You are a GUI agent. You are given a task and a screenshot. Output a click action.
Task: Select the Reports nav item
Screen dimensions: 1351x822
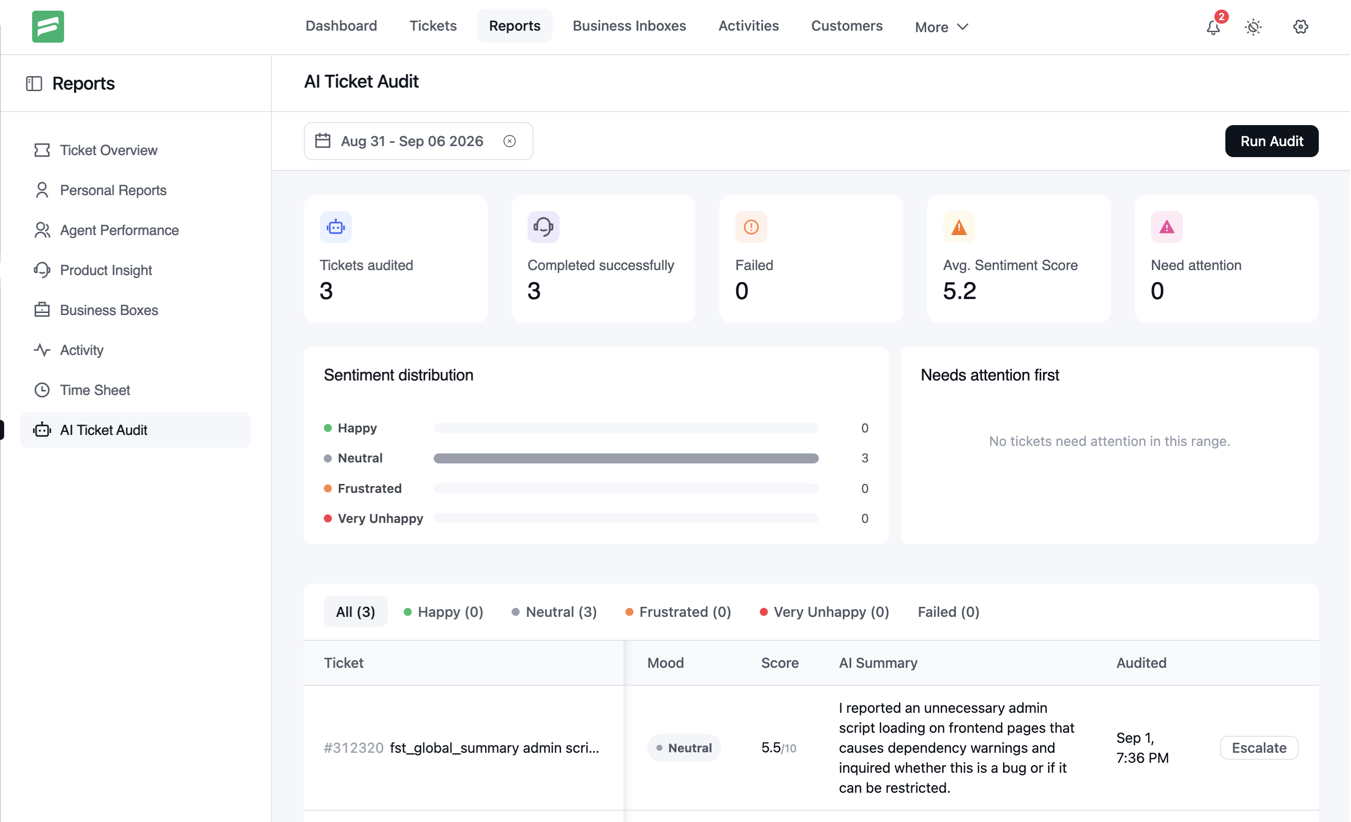(515, 26)
